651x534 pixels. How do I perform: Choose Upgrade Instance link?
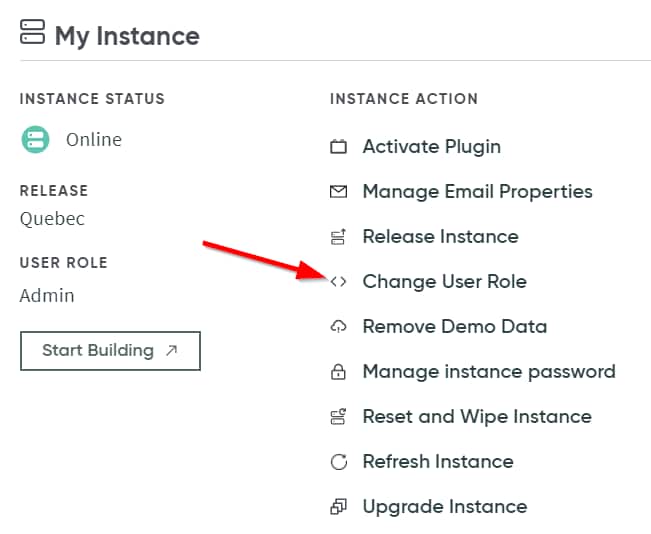pyautogui.click(x=444, y=507)
